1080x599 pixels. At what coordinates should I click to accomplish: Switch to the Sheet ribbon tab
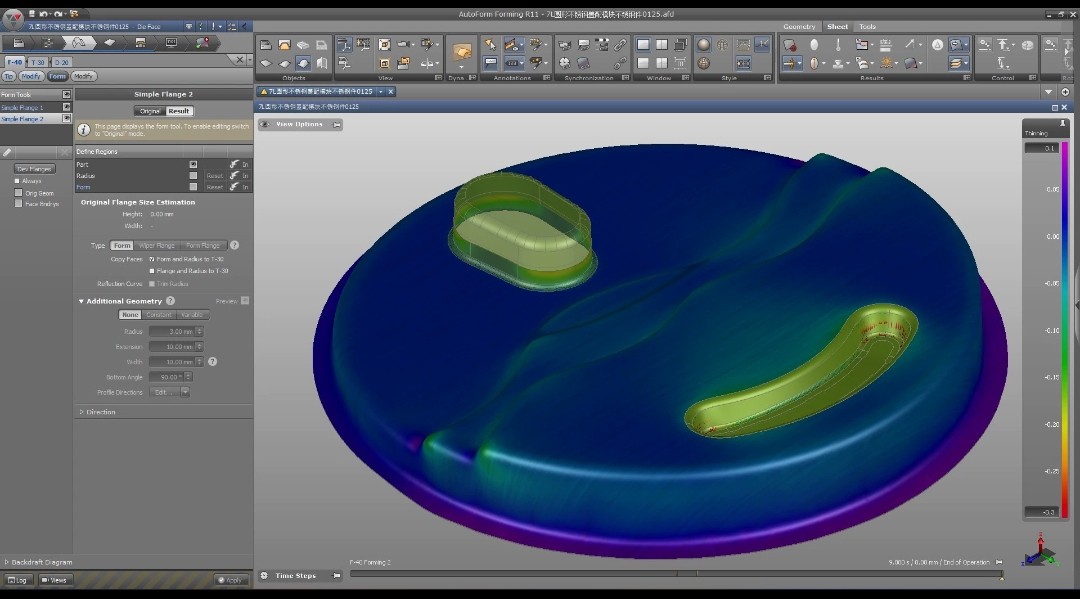tap(838, 26)
